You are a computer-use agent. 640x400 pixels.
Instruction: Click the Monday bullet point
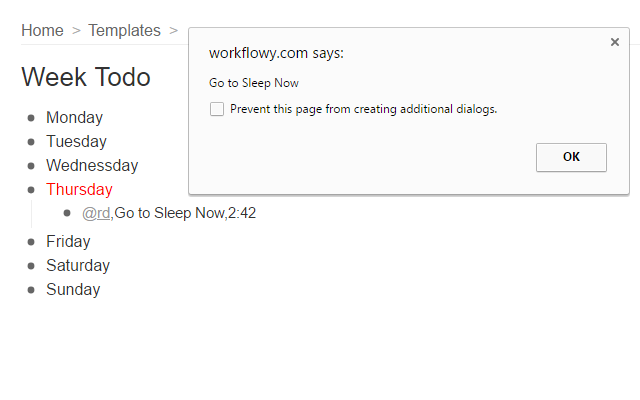click(x=32, y=118)
